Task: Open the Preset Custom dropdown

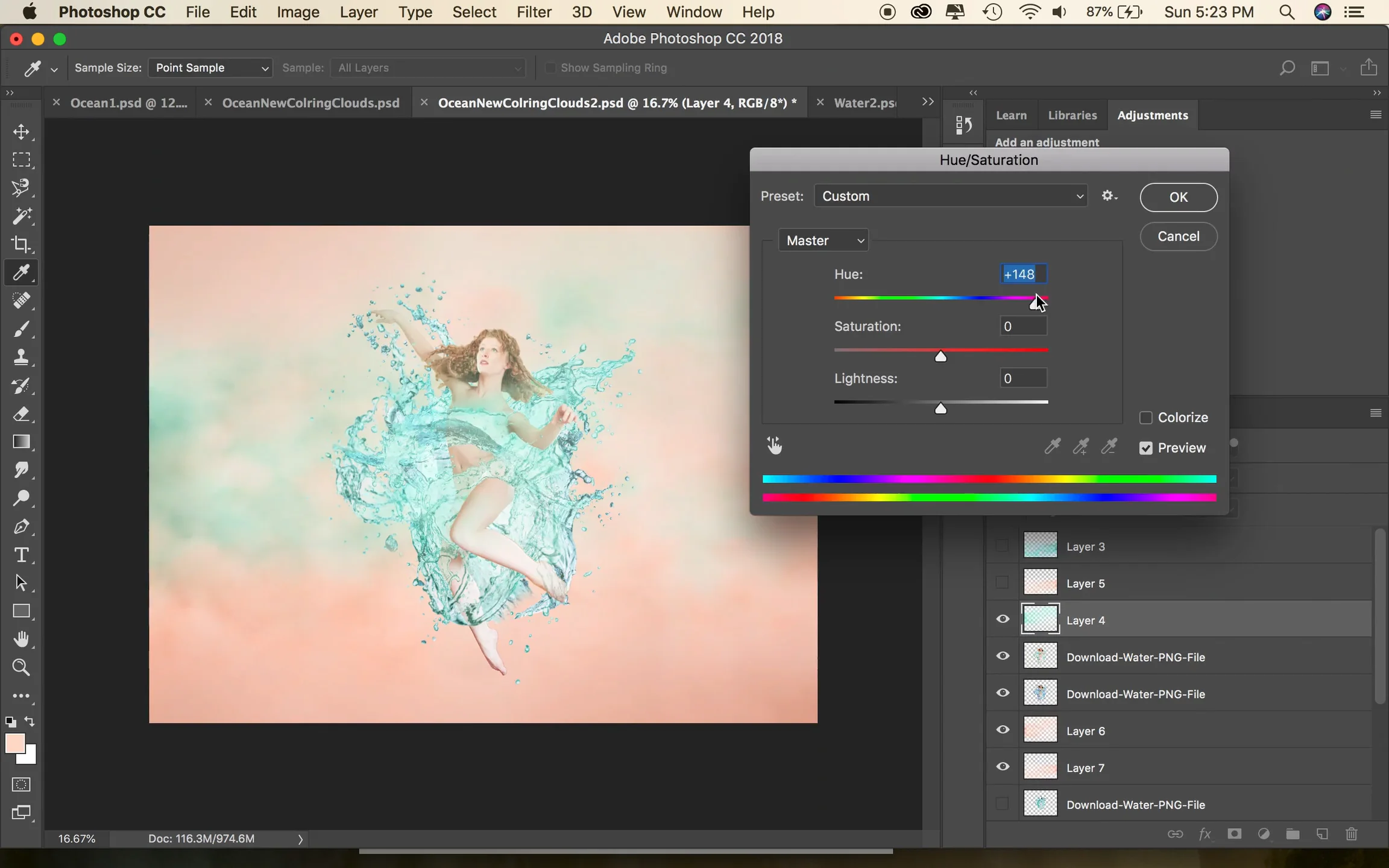Action: 951,197
